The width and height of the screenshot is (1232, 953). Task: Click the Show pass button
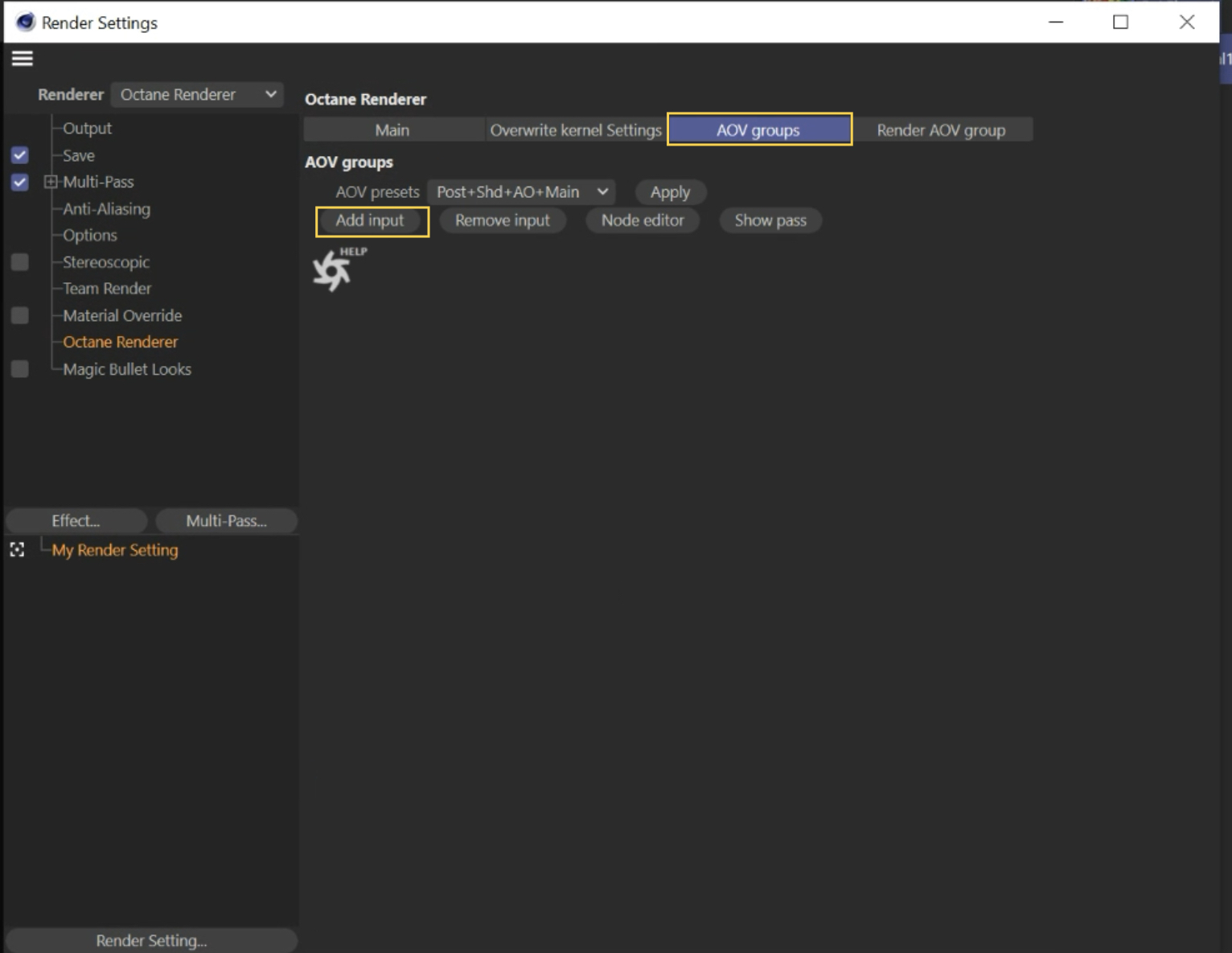pyautogui.click(x=770, y=220)
